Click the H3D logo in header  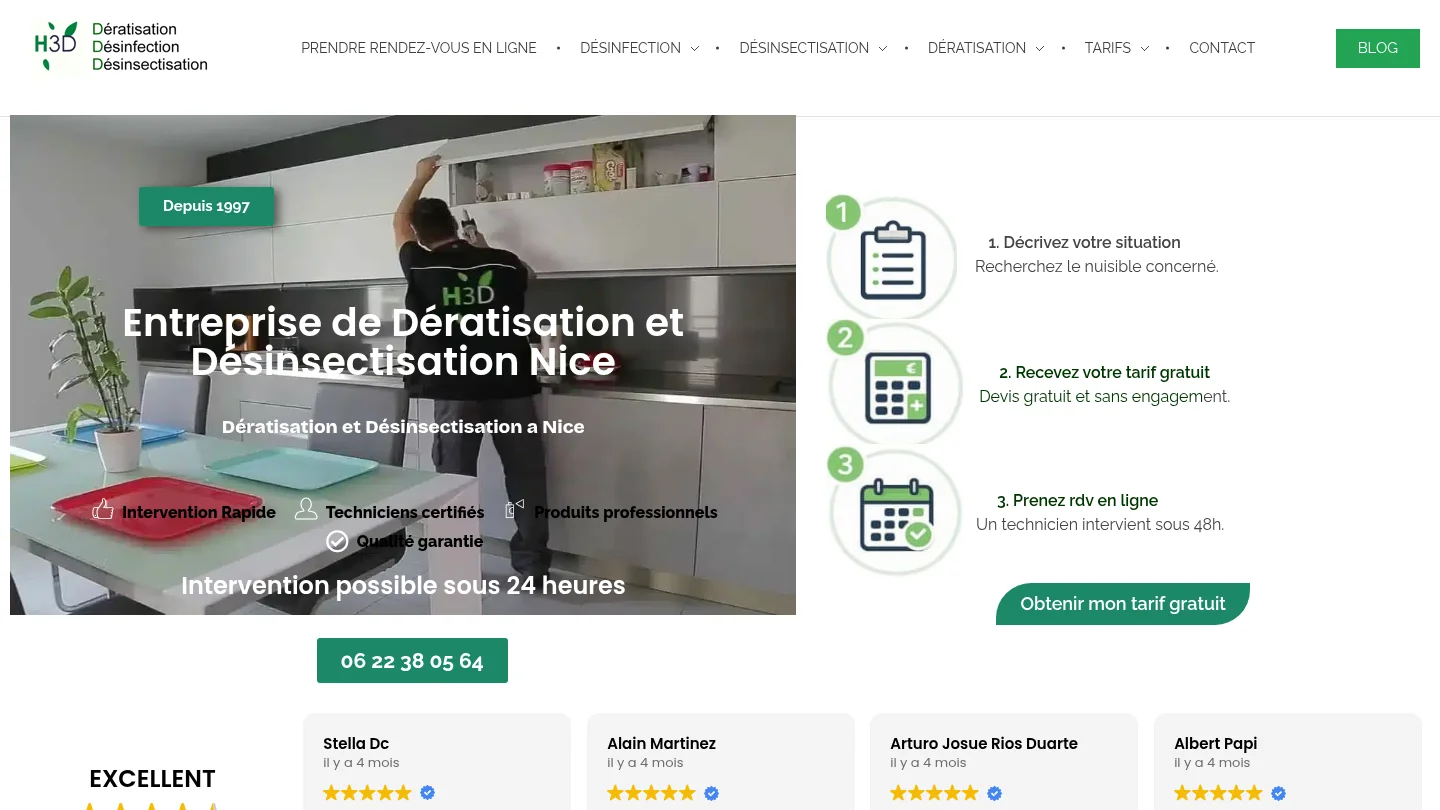[x=120, y=47]
